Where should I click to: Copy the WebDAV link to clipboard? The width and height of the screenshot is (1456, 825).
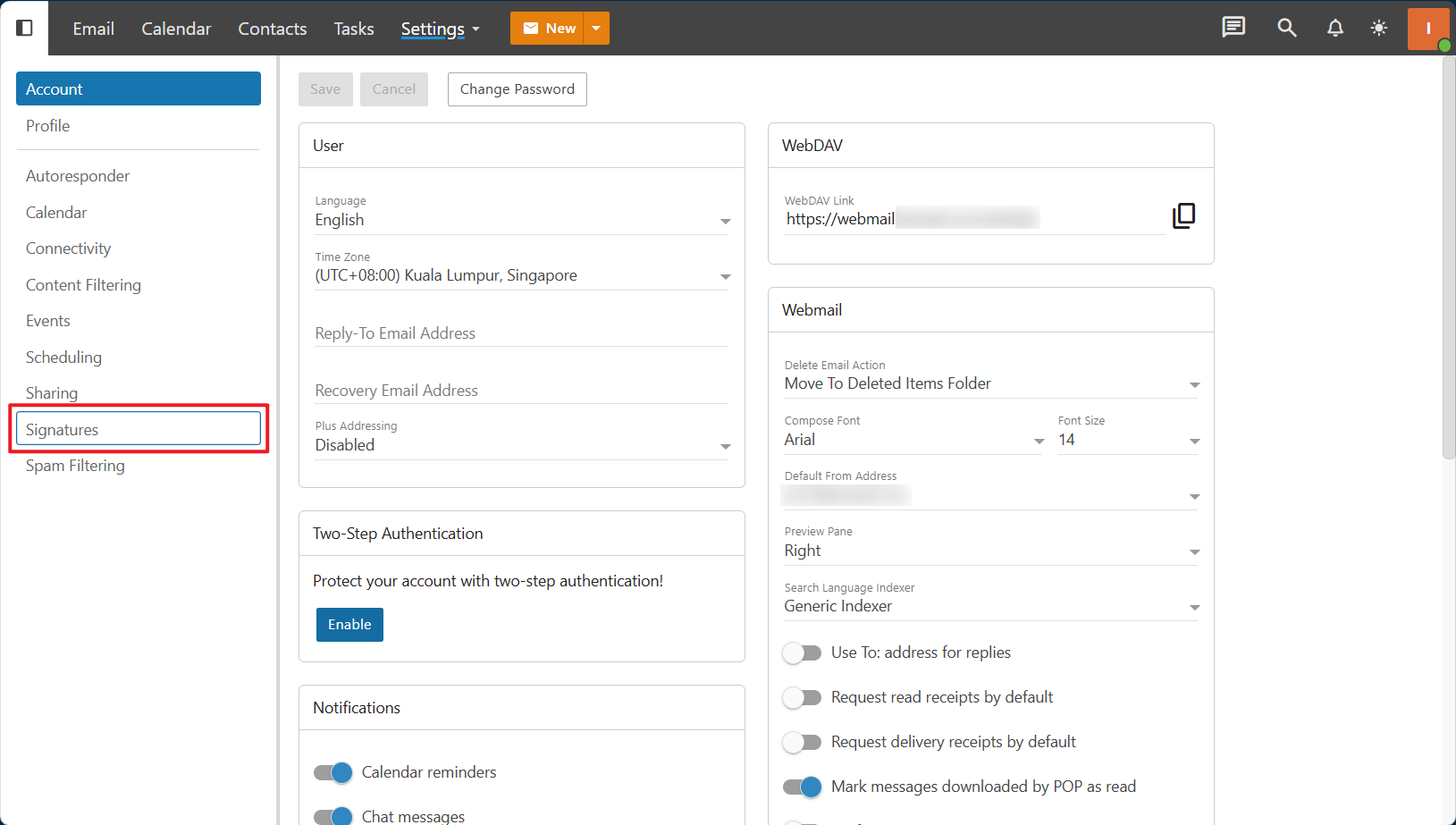pos(1183,215)
